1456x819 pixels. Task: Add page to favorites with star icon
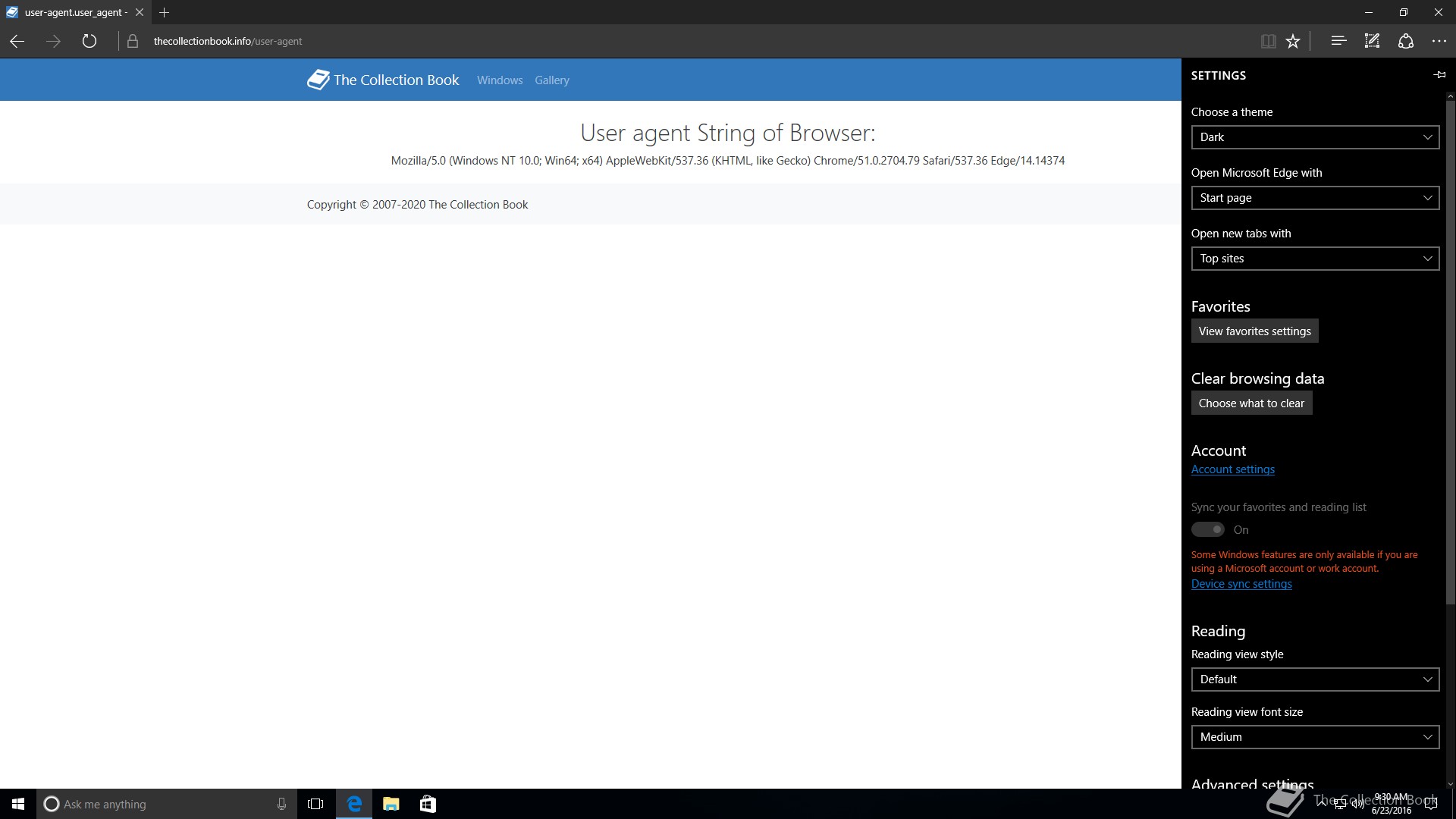[x=1293, y=41]
